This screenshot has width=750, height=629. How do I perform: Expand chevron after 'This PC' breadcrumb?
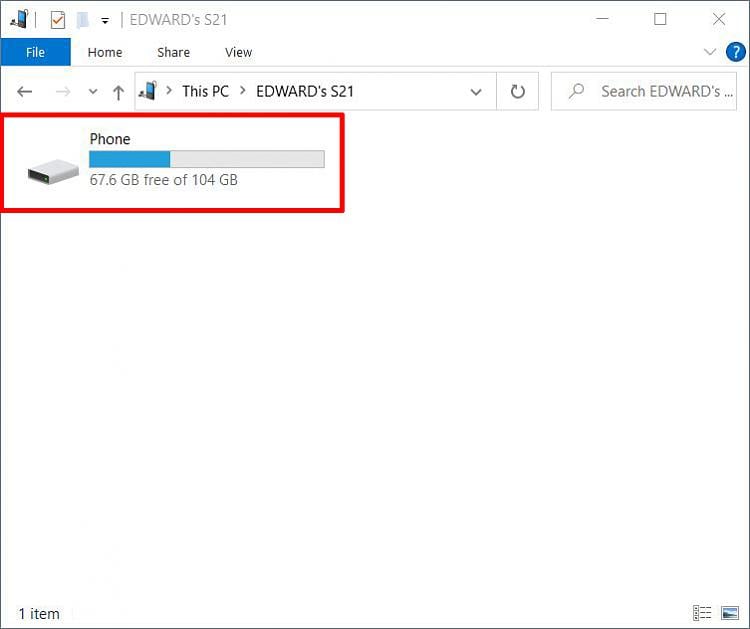click(243, 90)
